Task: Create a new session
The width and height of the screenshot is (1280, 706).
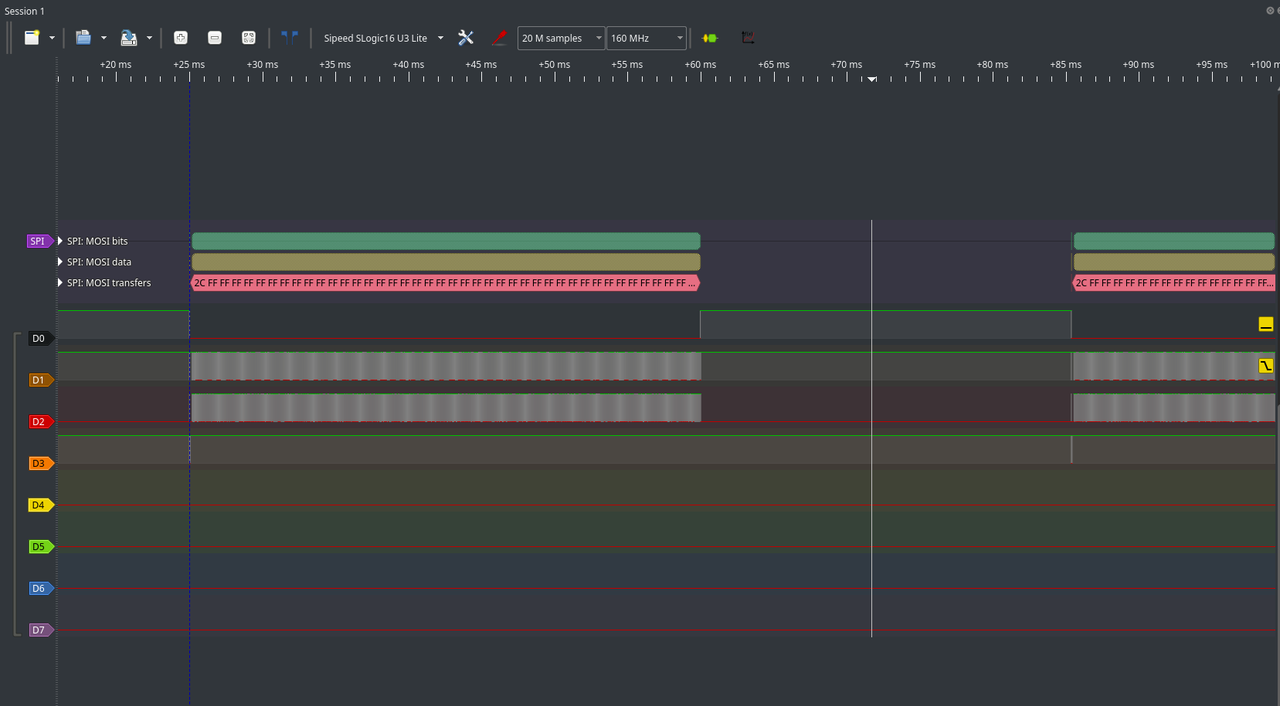Action: 32,38
